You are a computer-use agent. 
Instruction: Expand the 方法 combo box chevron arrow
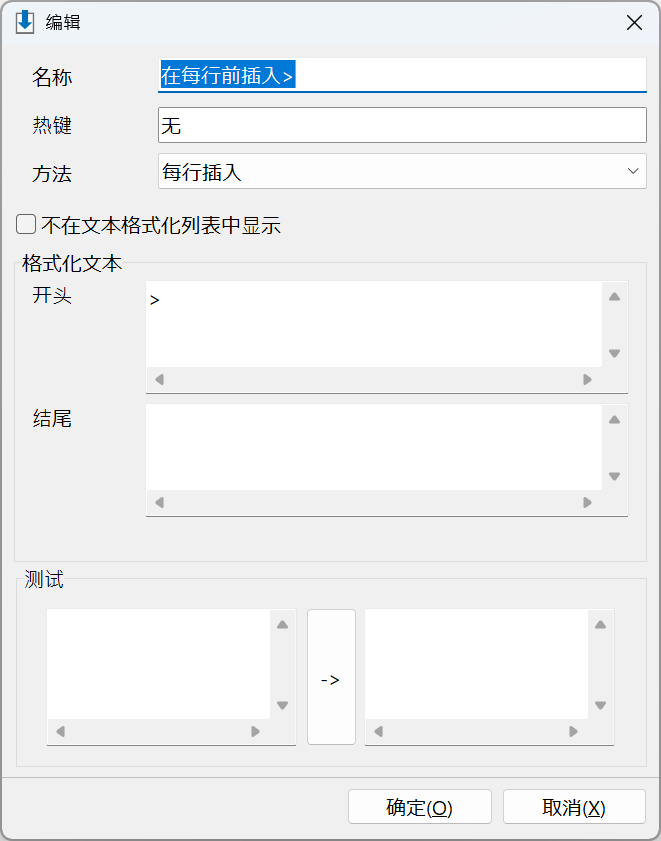633,172
